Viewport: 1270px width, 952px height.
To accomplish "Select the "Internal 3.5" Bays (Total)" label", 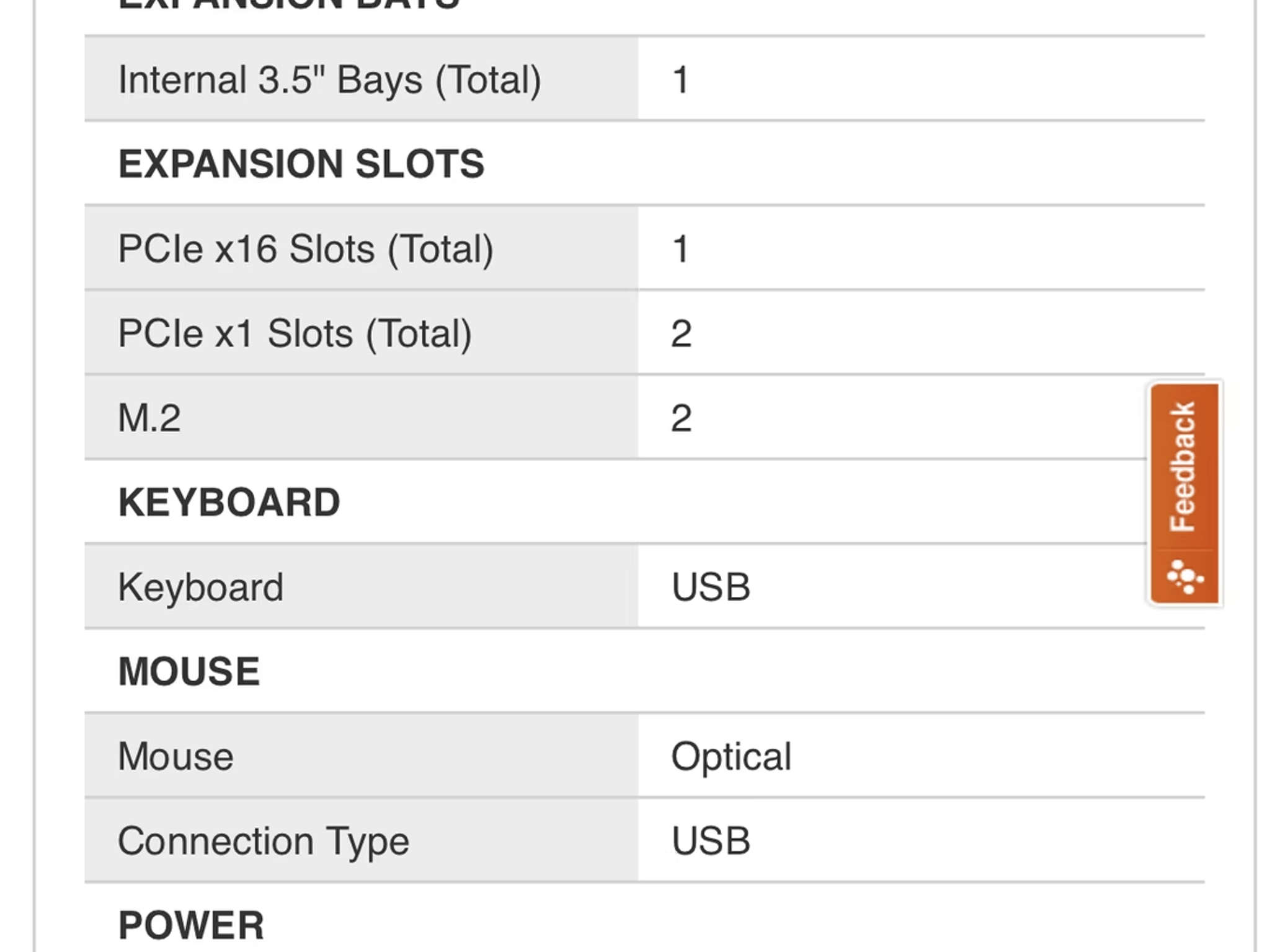I will (329, 80).
